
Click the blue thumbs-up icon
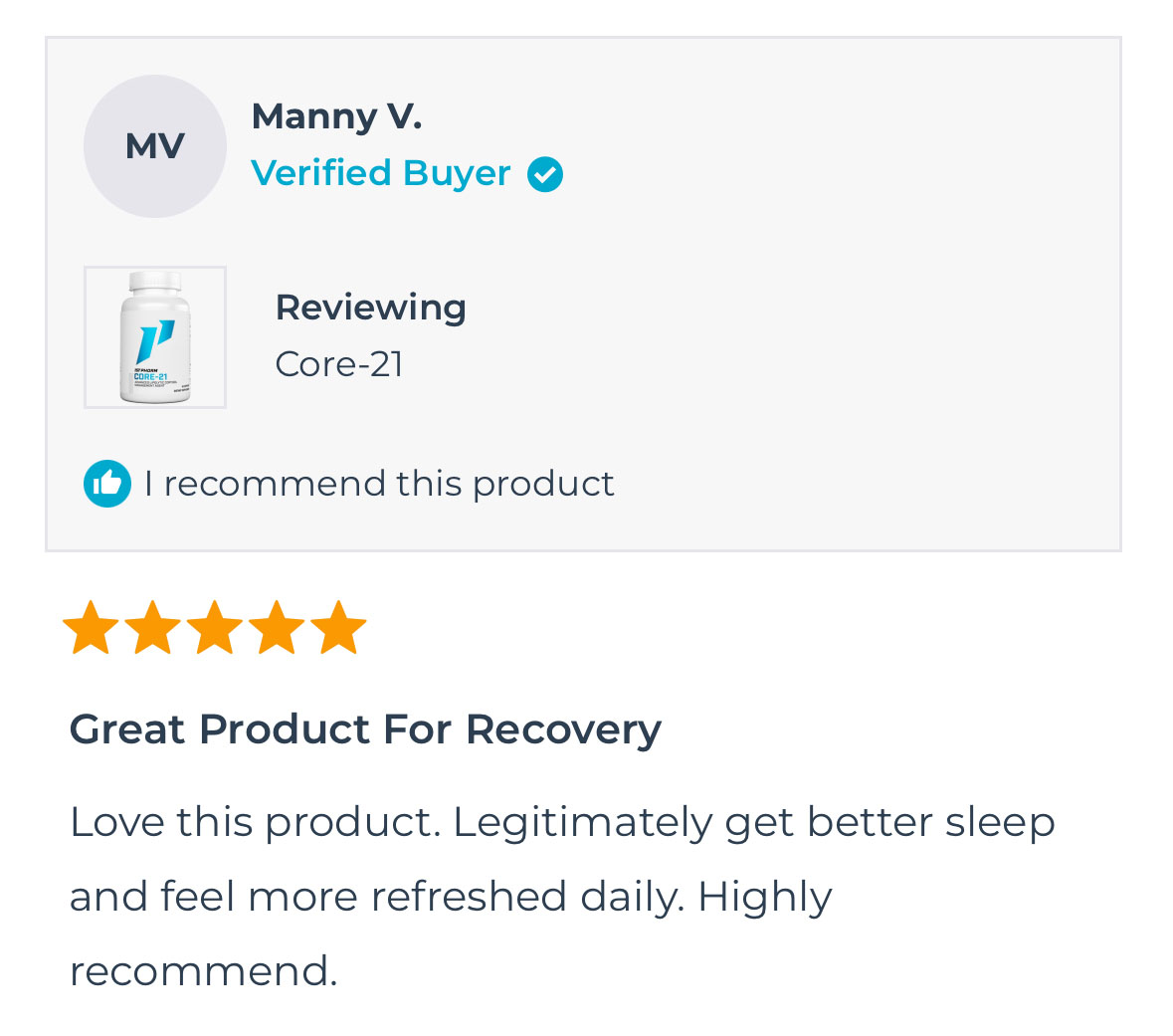(107, 484)
